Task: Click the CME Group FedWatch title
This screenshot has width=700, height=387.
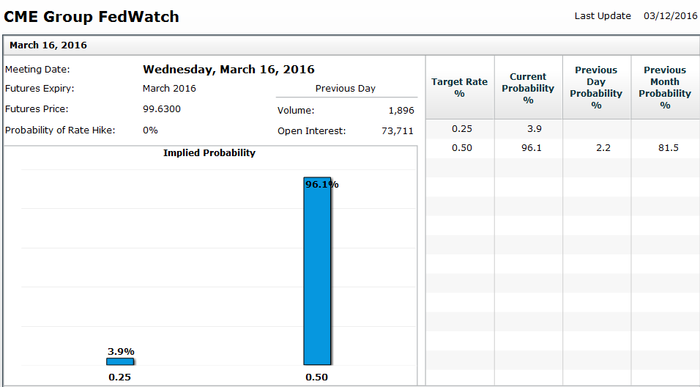Action: click(x=92, y=17)
